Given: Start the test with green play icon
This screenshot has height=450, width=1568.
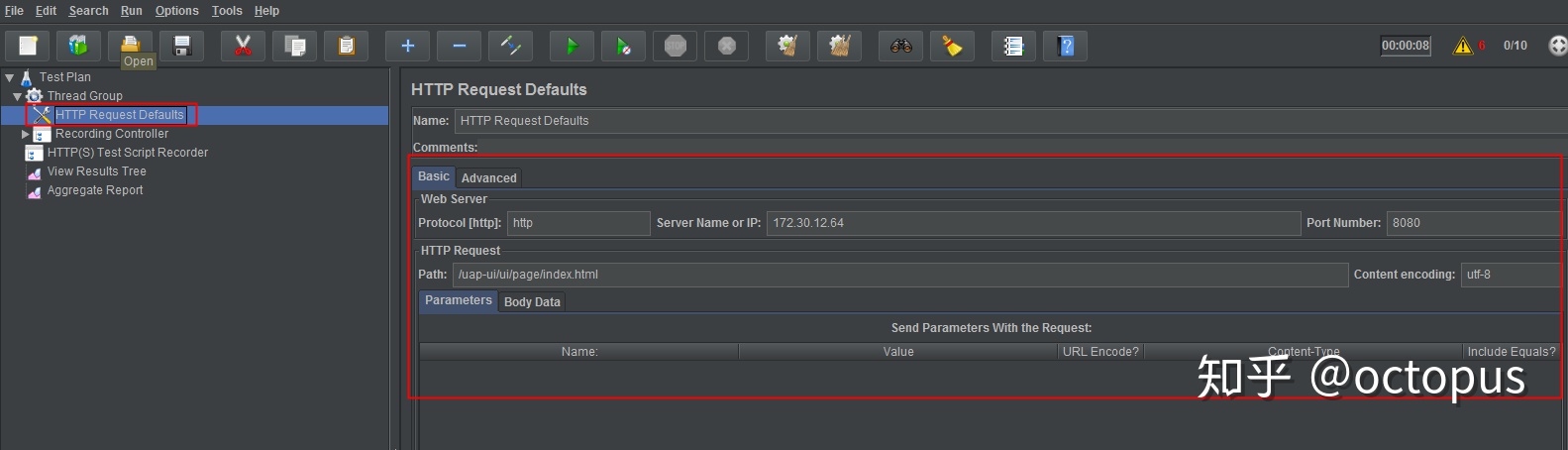Looking at the screenshot, I should [x=572, y=46].
